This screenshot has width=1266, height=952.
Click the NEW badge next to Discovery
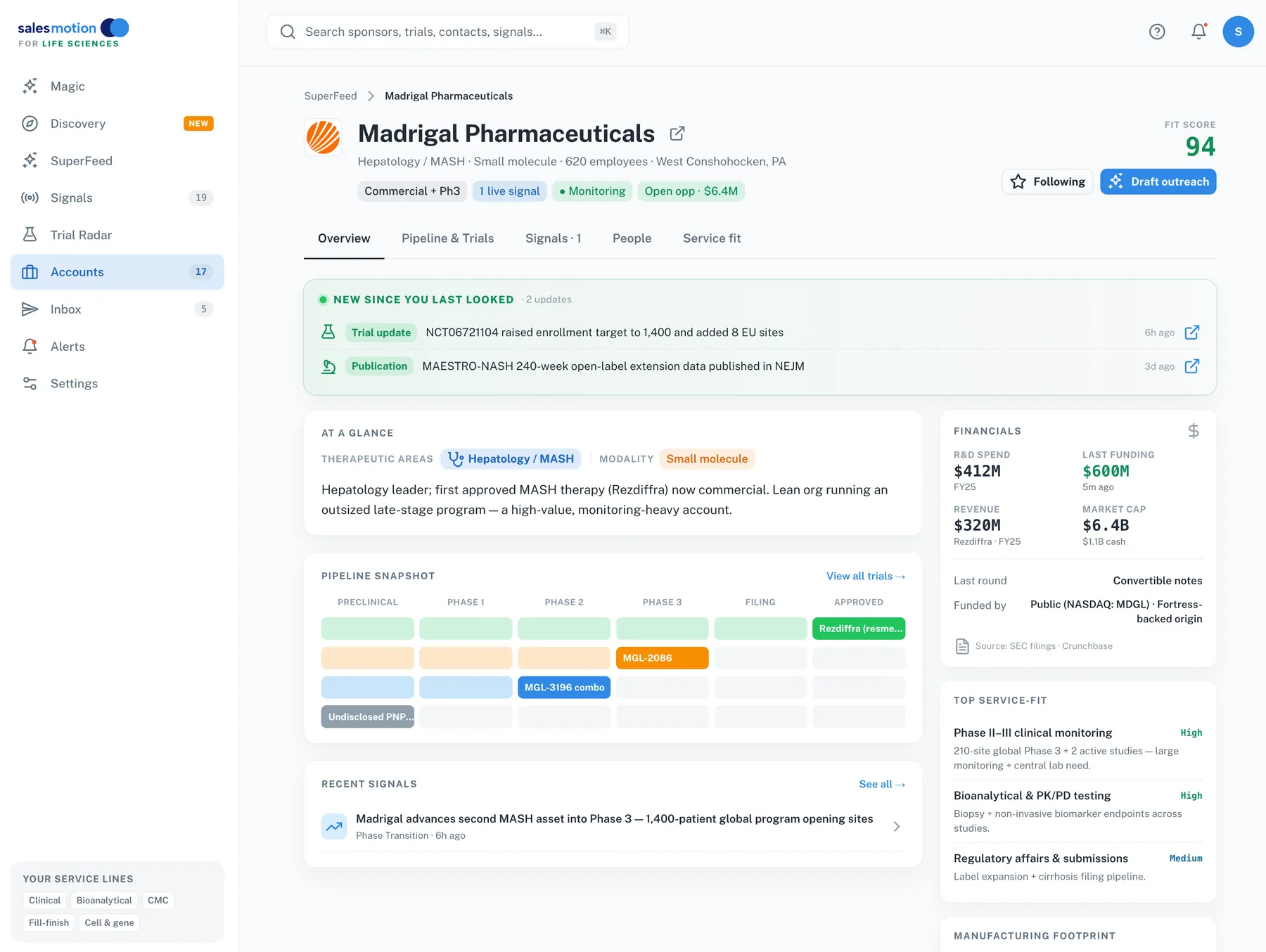point(198,124)
